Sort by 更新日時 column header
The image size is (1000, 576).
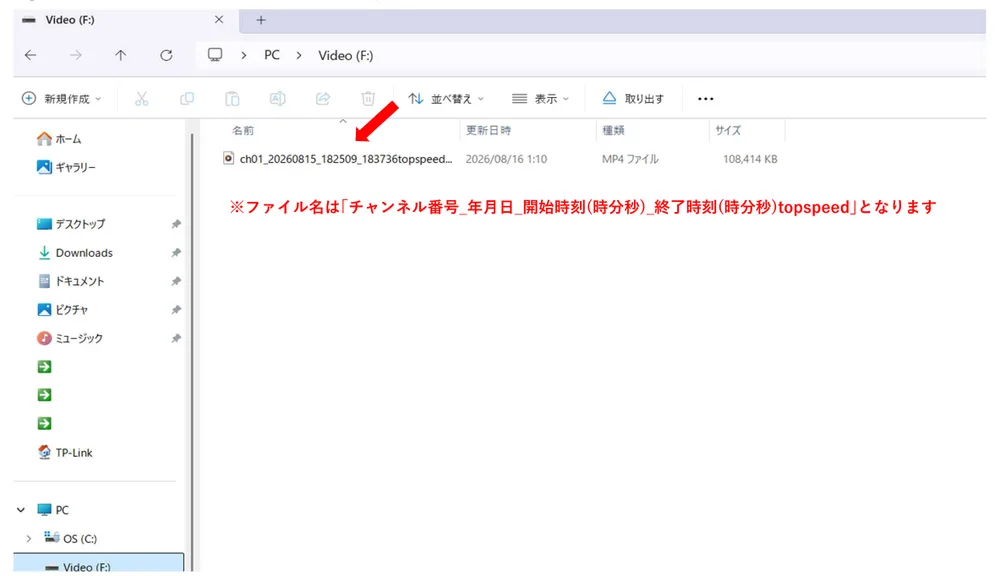(489, 131)
